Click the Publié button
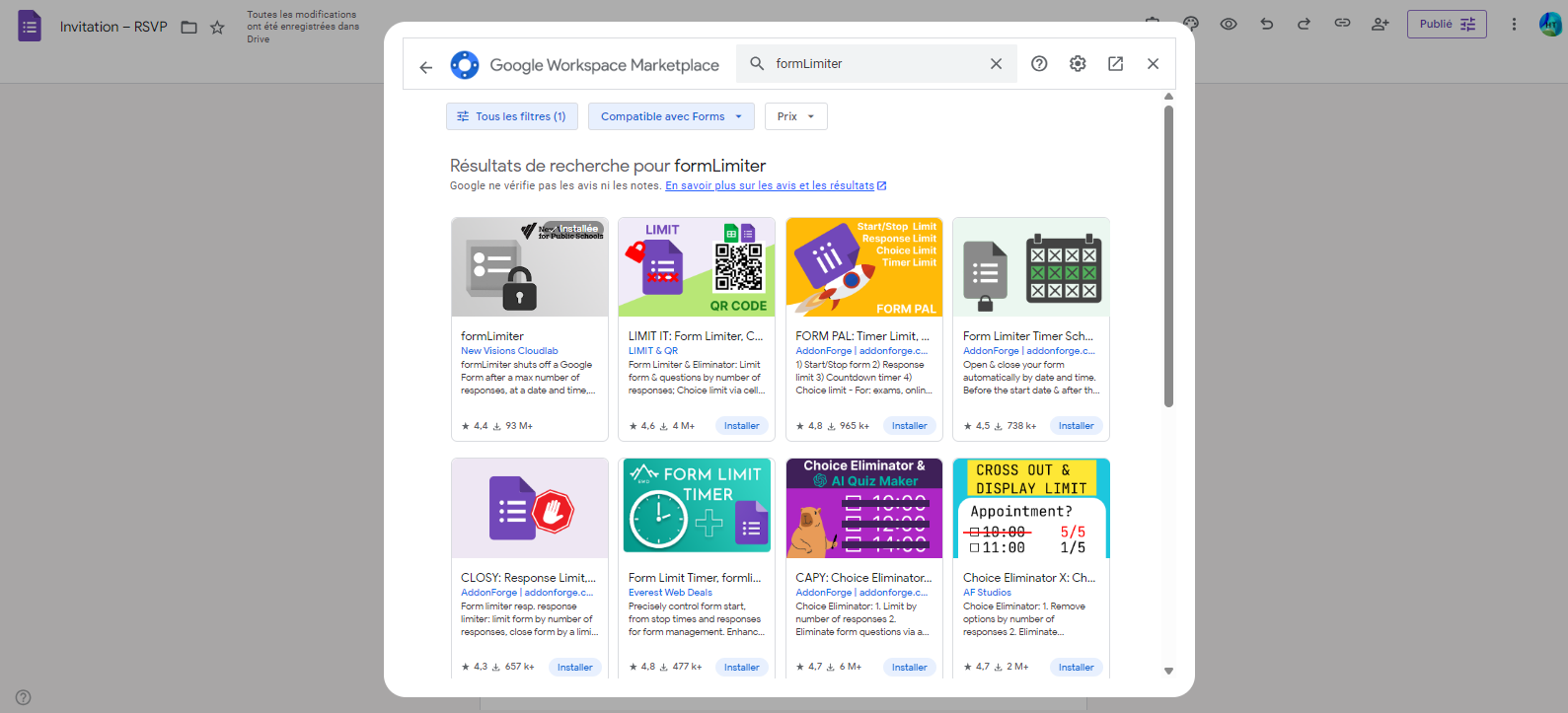This screenshot has width=1568, height=713. 1447,24
